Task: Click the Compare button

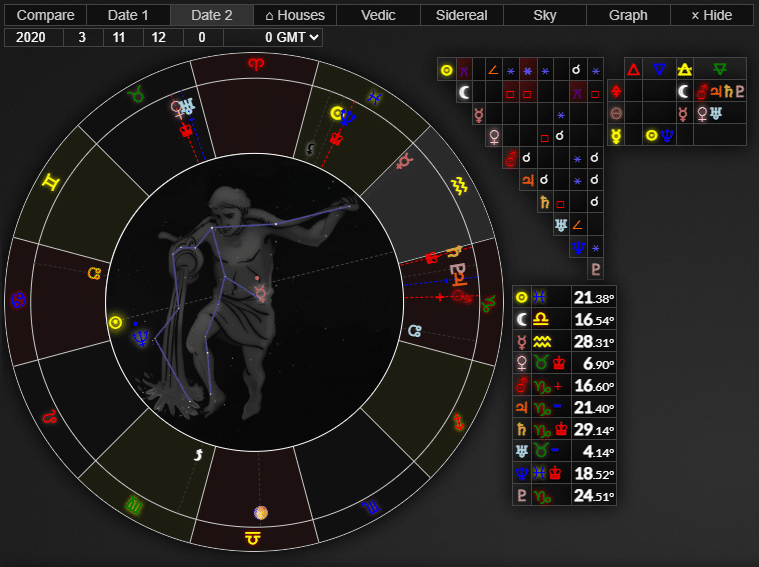Action: click(x=46, y=15)
